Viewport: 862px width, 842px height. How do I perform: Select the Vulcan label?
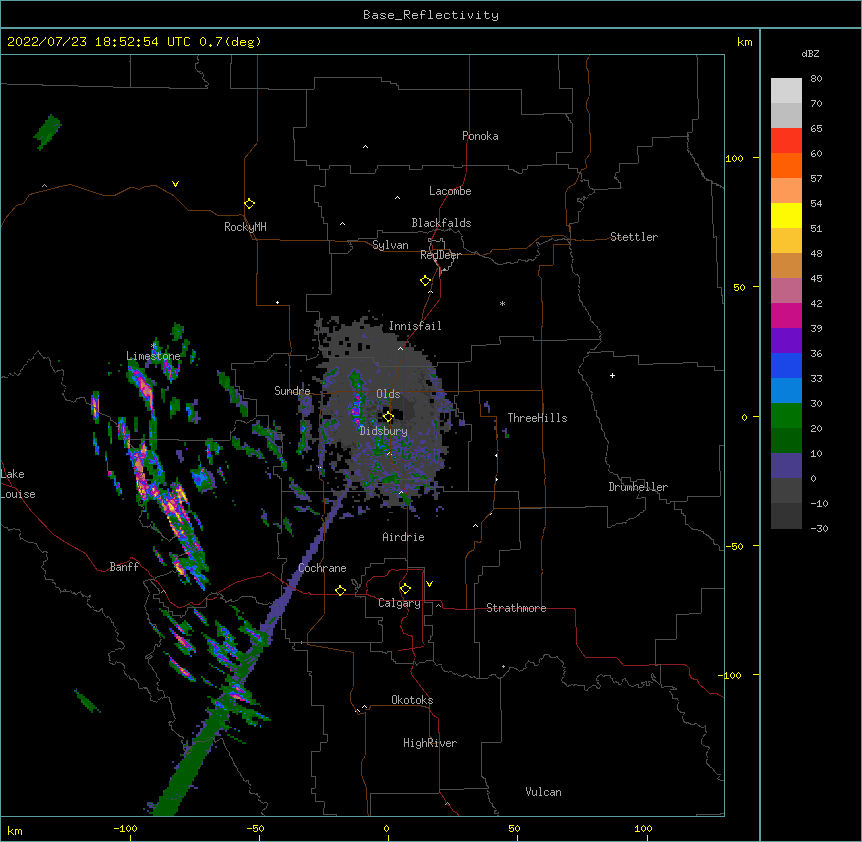point(543,792)
